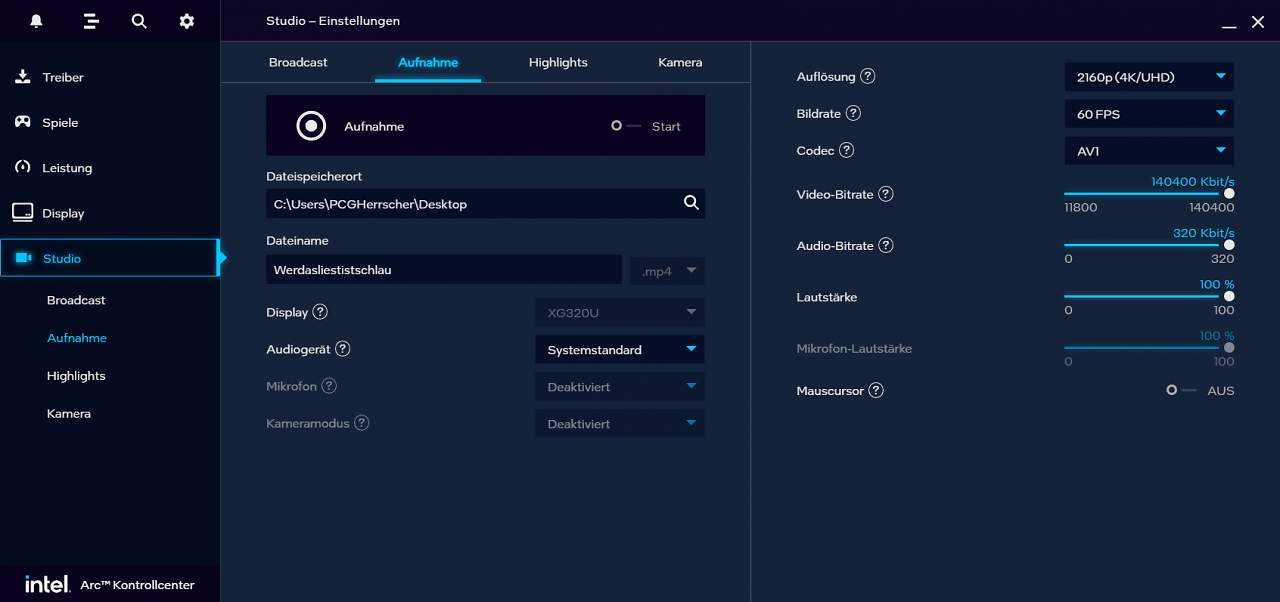1280x602 pixels.
Task: Show help for Auflösung setting
Action: pyautogui.click(x=868, y=76)
